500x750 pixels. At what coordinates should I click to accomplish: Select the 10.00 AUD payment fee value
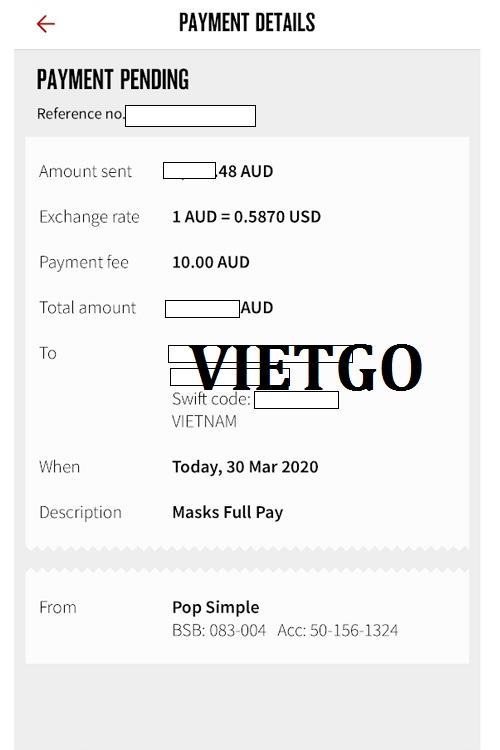(x=211, y=262)
